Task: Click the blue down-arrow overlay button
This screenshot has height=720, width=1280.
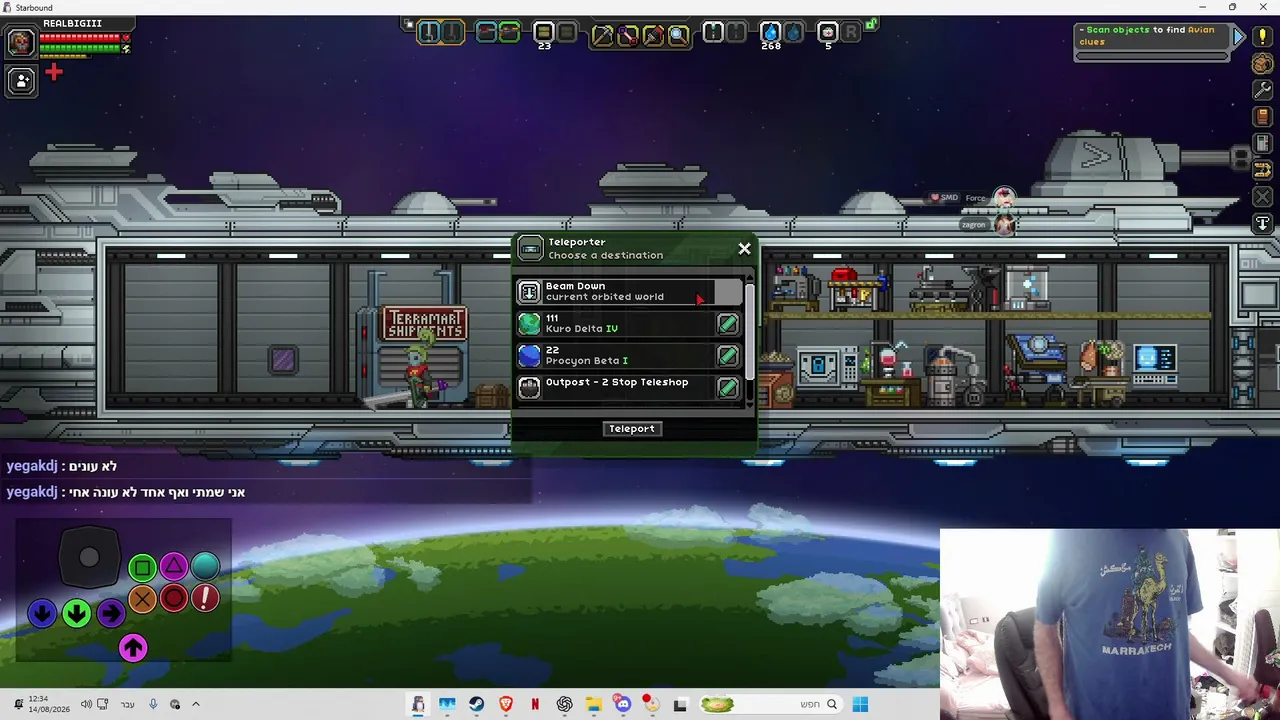Action: pyautogui.click(x=42, y=613)
